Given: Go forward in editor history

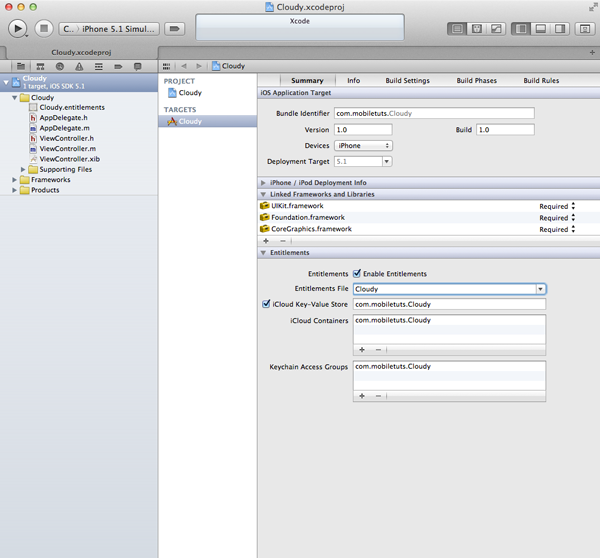Looking at the screenshot, I should 199,66.
